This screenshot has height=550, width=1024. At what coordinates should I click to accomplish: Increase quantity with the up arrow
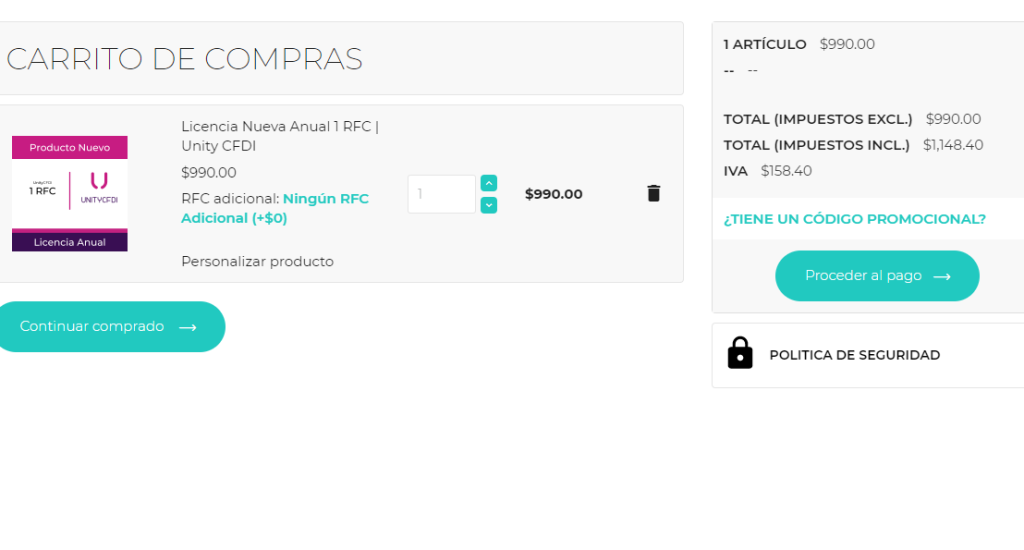[x=489, y=183]
